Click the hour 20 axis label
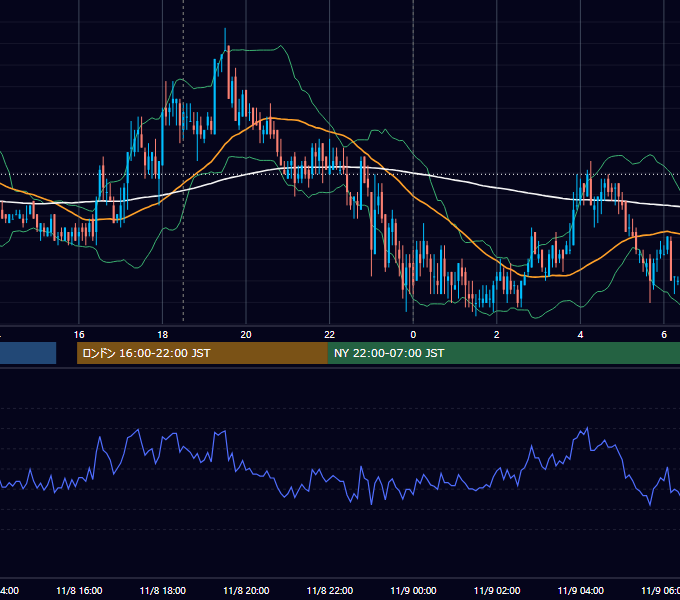This screenshot has height=600, width=680. (246, 334)
